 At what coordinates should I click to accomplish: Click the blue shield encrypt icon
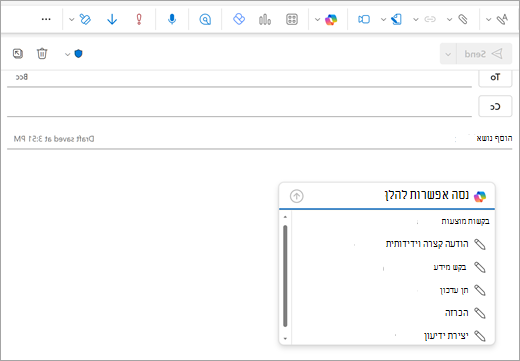tap(78, 54)
